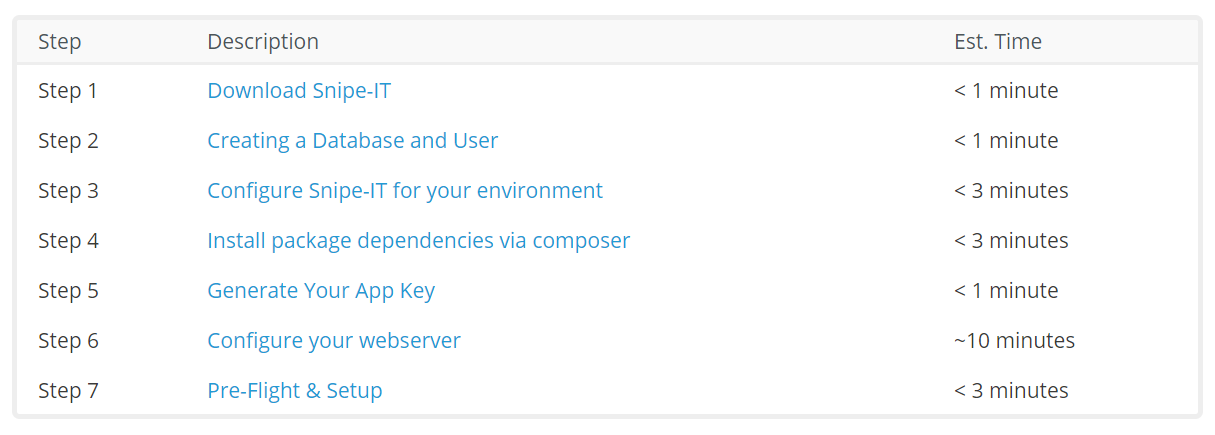Open the Download Snipe-IT link
Screen dimensions: 1215x435
298,91
